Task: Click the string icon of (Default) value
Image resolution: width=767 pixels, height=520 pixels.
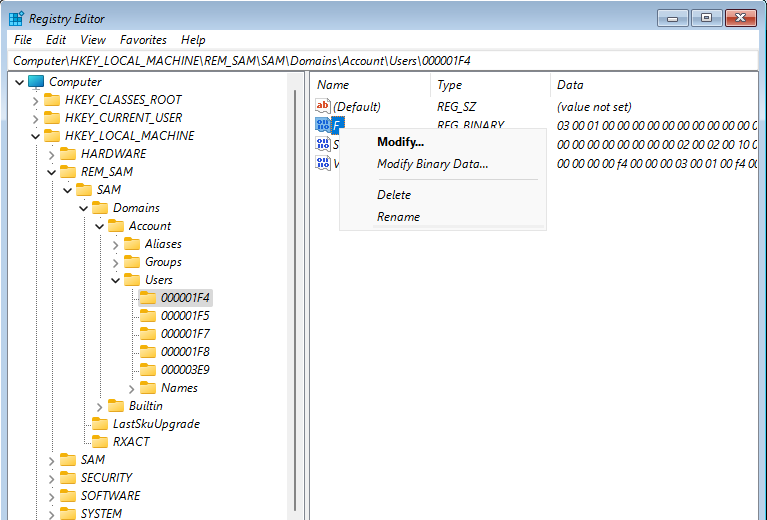Action: pos(323,106)
